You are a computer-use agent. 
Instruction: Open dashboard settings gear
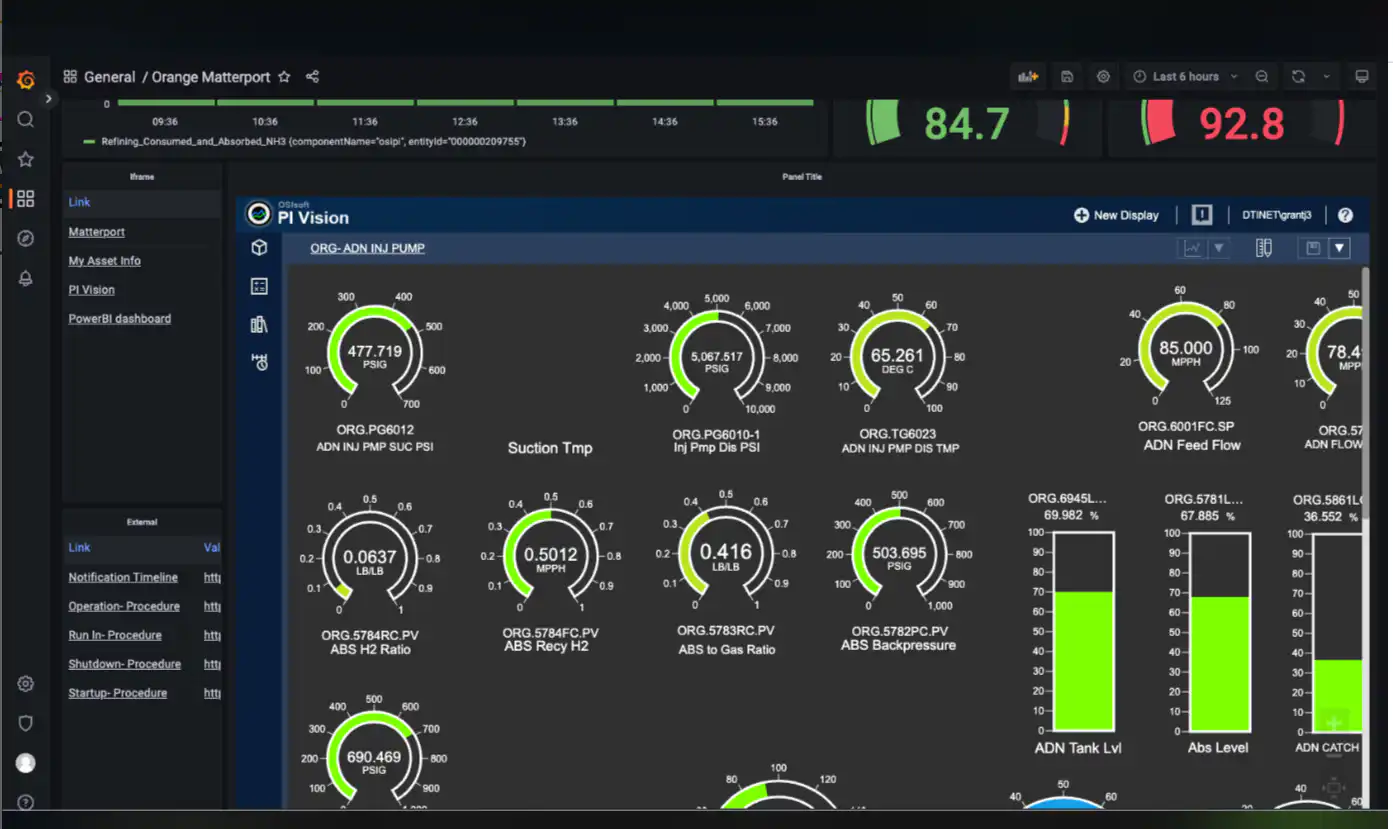click(x=1103, y=77)
